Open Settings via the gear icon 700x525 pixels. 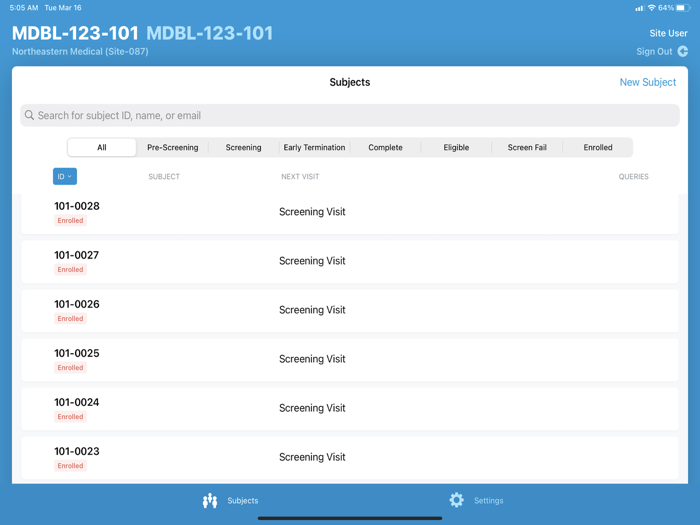456,500
